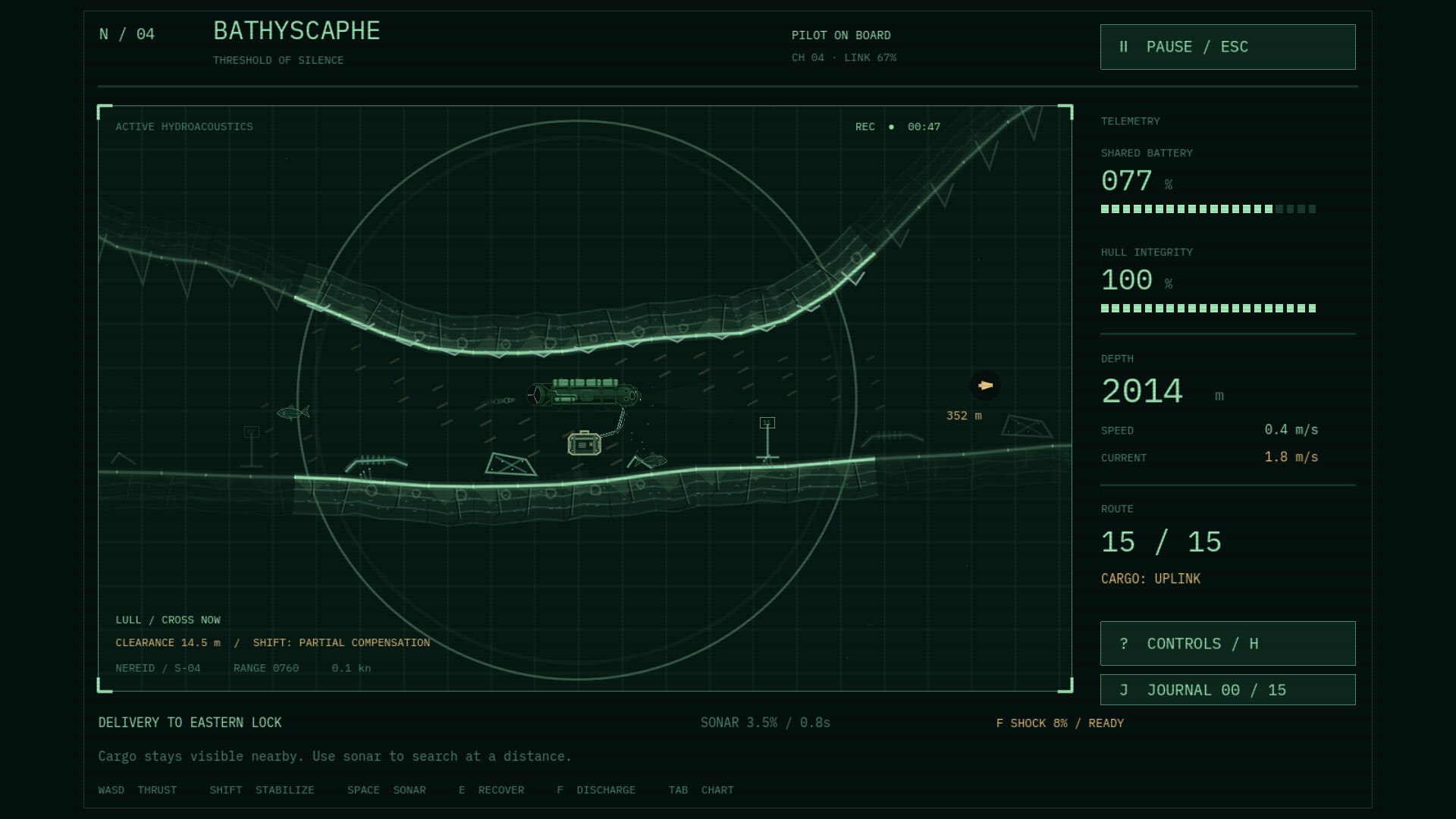Click the PAUSE / ESC button
Viewport: 1456px width, 819px height.
pos(1228,47)
